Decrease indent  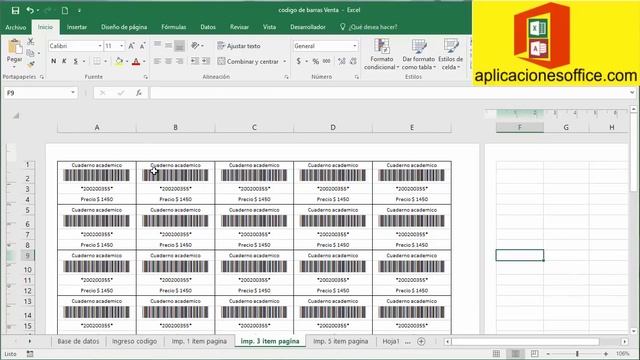[195, 61]
